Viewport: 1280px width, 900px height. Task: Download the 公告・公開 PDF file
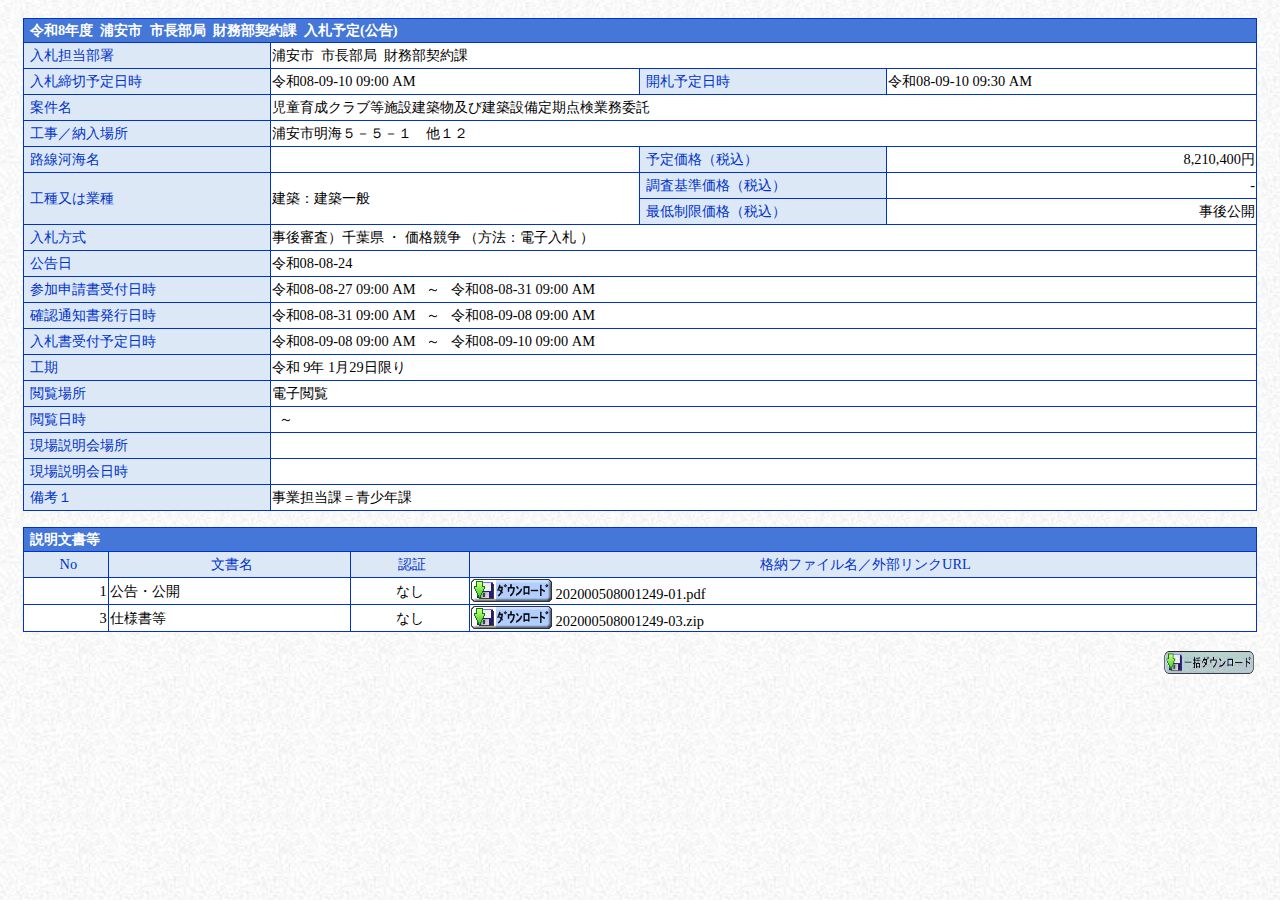pos(511,590)
